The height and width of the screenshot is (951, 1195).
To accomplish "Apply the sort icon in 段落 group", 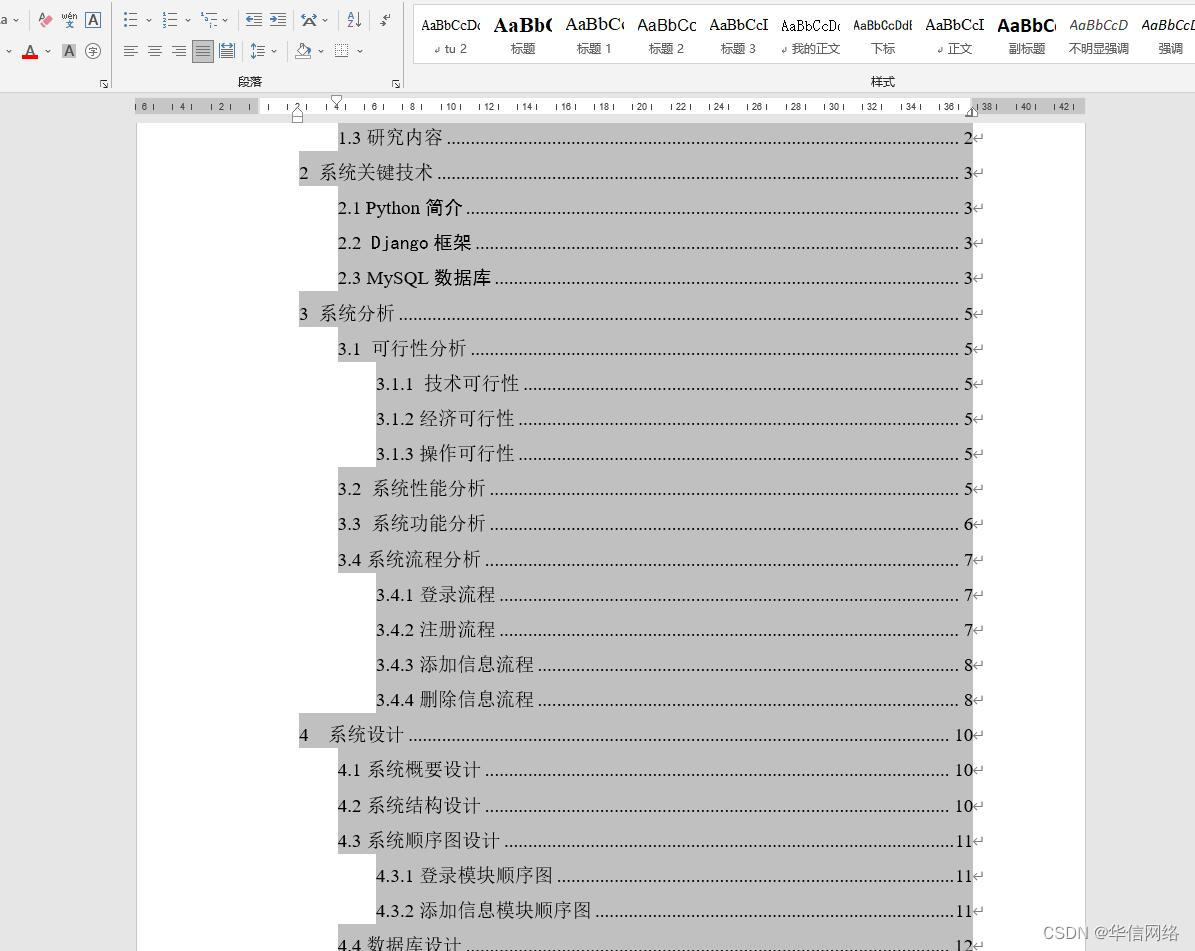I will click(x=354, y=19).
